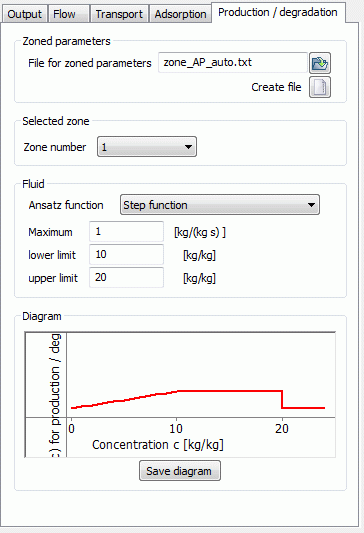Browse for zoned parameters file with folder icon
Viewport: 364px width, 533px height.
click(x=320, y=63)
